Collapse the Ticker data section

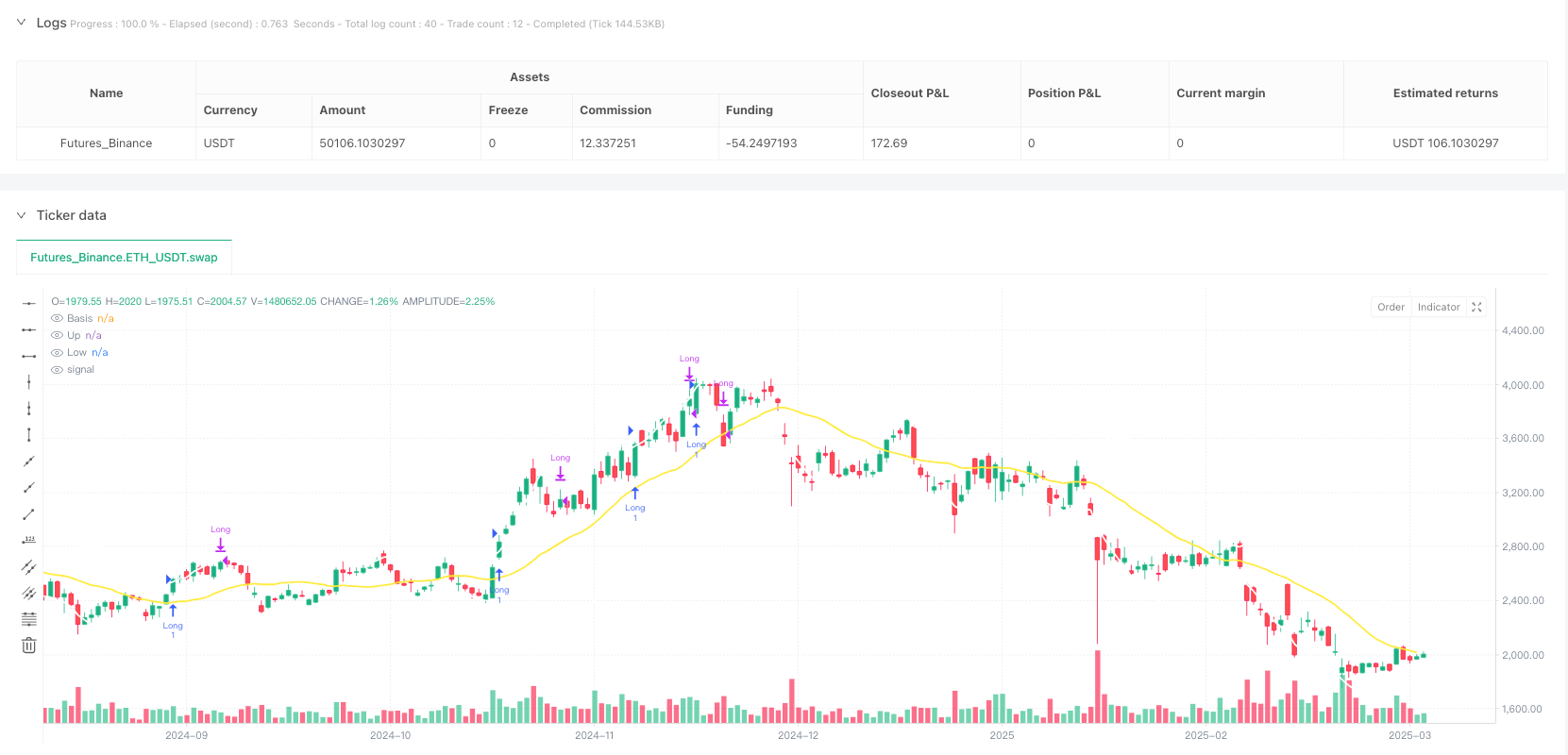click(x=22, y=215)
